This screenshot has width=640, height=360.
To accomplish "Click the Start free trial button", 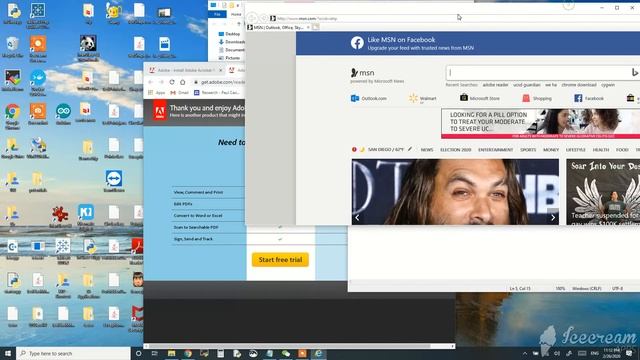I will tap(280, 260).
